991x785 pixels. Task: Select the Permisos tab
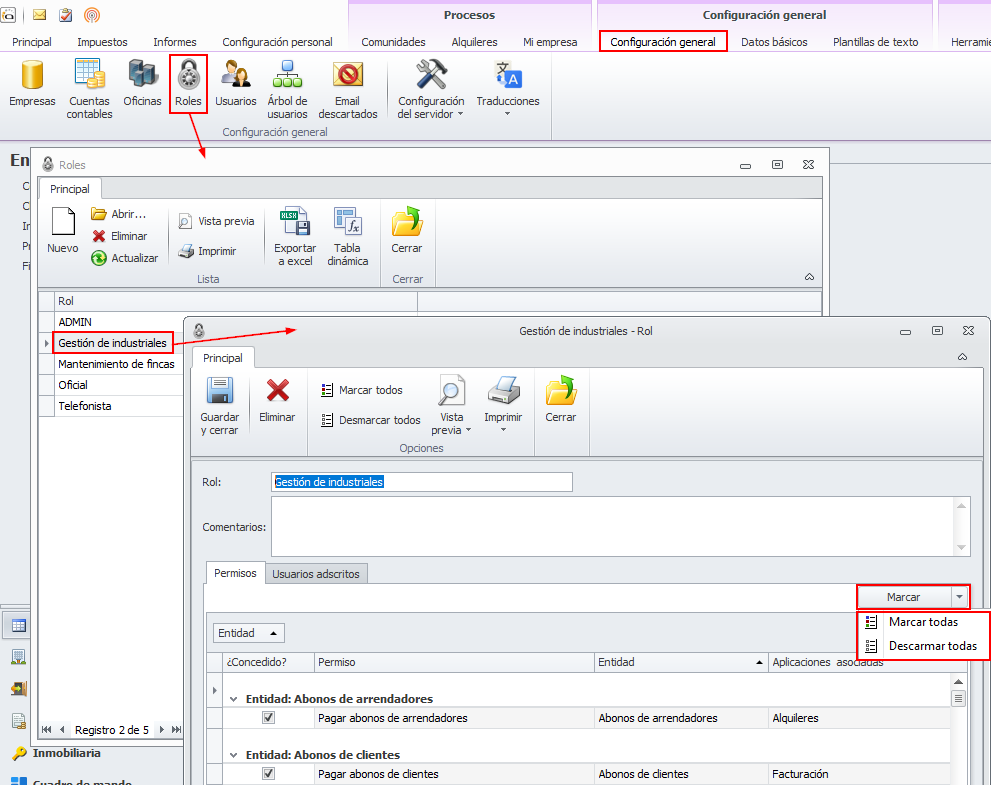click(235, 573)
